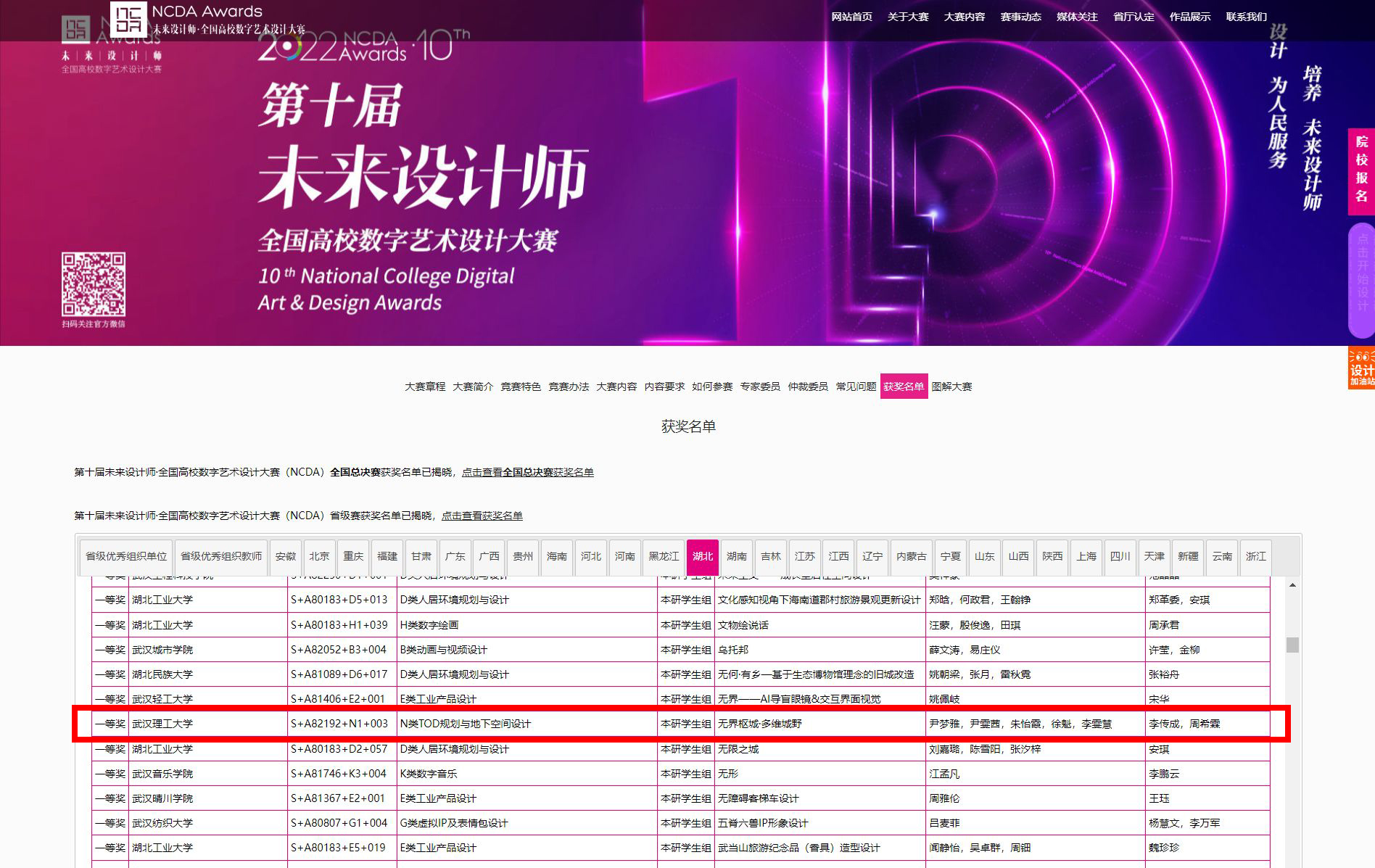Open 网站首页 in top navigation

[851, 17]
